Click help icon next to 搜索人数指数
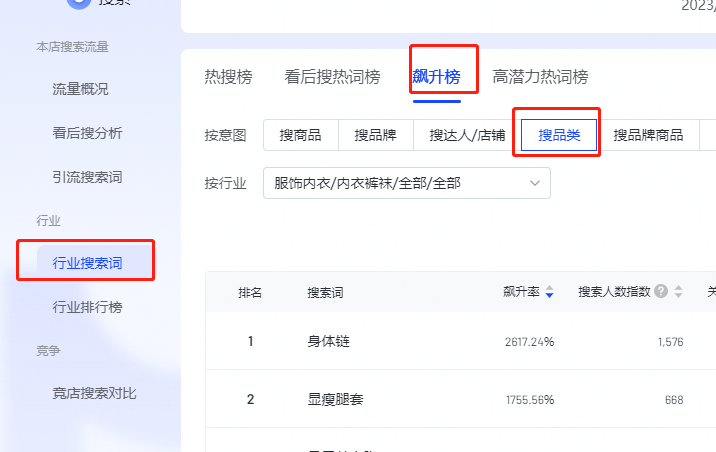Screen dimensions: 716x452 [x=661, y=291]
